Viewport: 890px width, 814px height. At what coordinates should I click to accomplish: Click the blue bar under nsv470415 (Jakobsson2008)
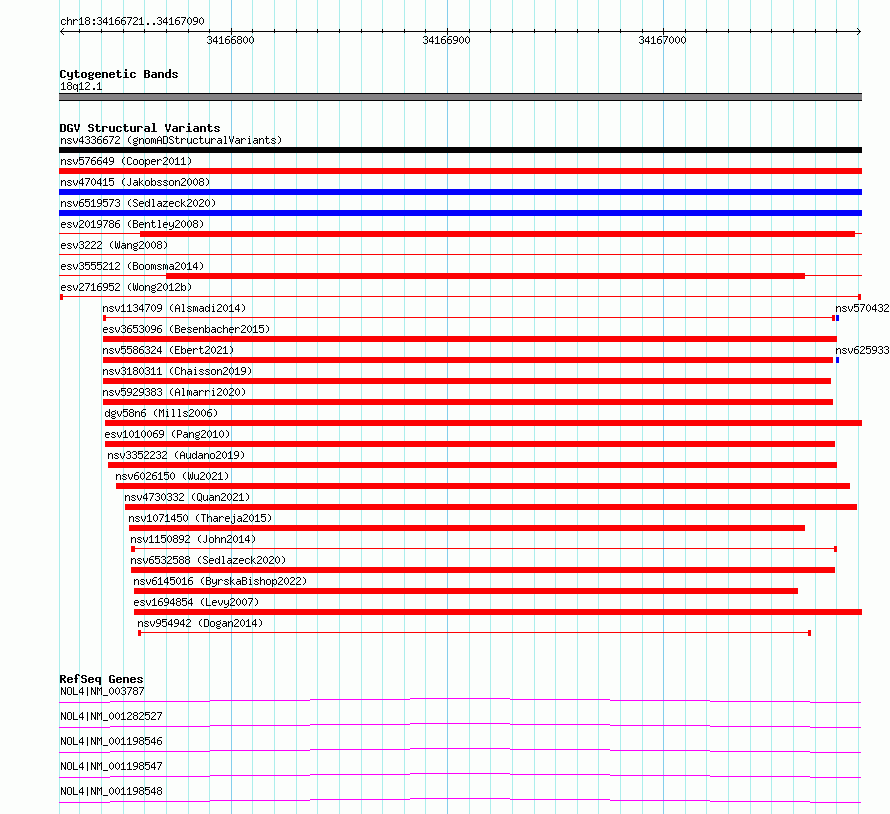[460, 192]
